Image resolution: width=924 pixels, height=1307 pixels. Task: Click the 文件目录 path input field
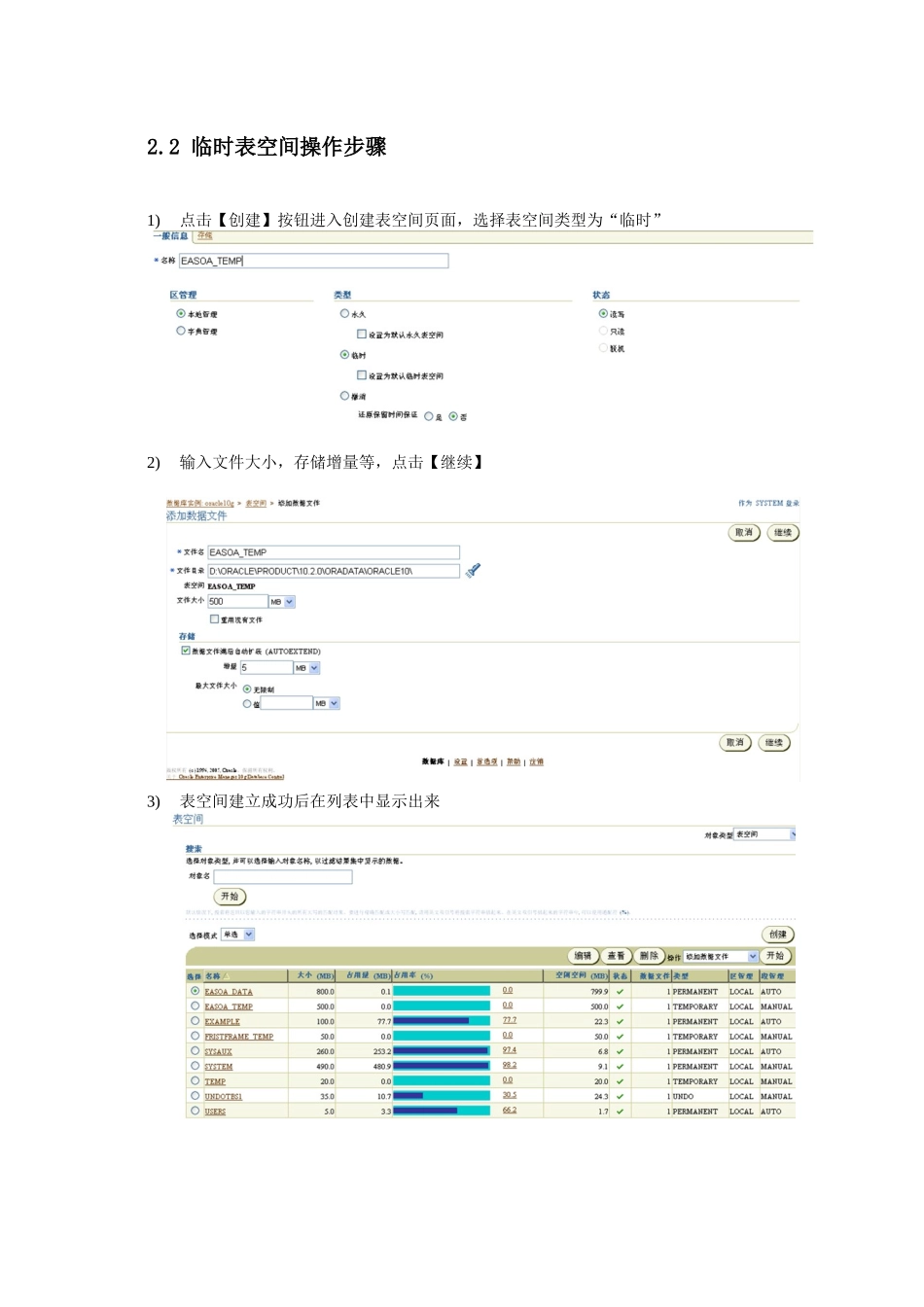[334, 571]
